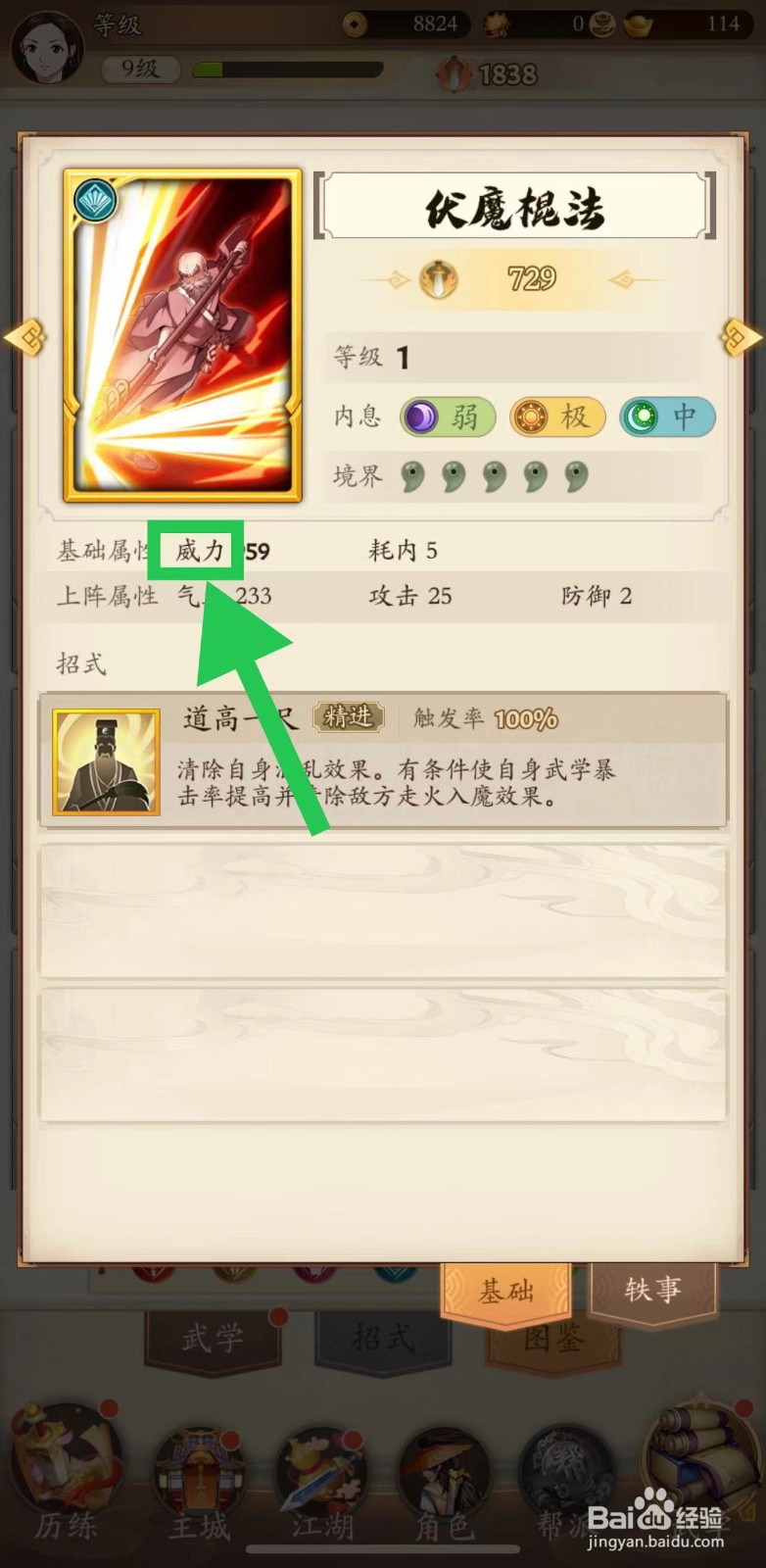
Task: Tap the experience progress bar
Action: coord(288,70)
